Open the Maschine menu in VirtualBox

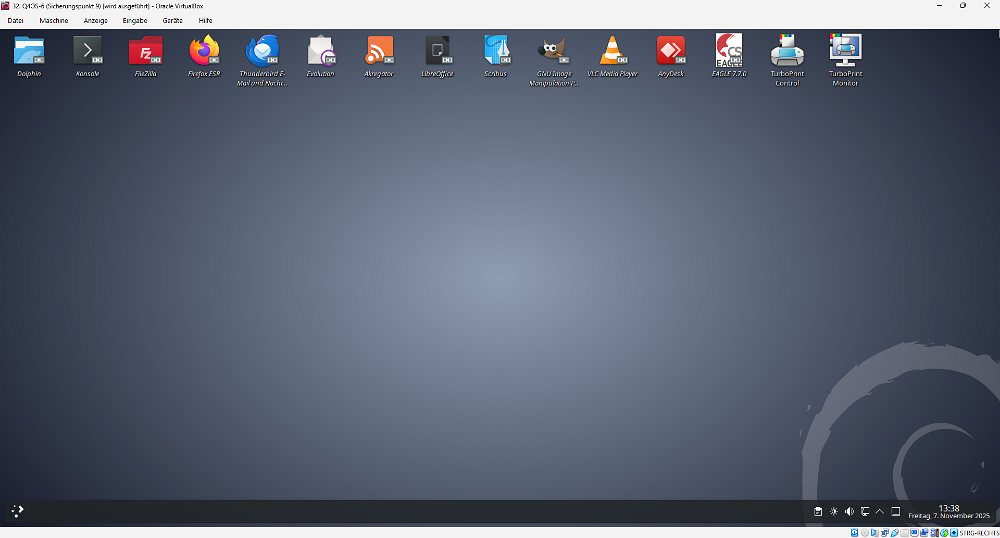point(54,20)
